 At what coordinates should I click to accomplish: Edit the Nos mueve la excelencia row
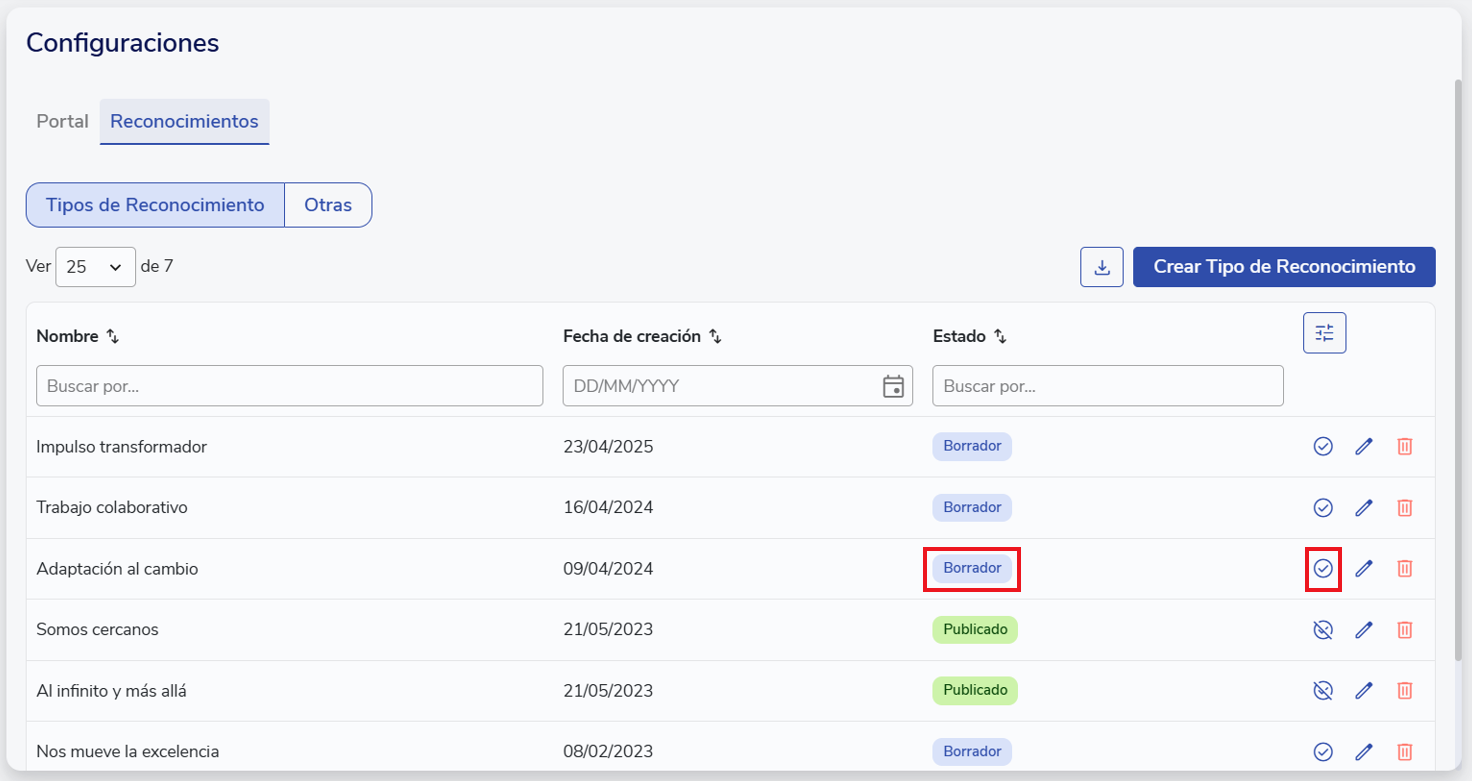point(1364,752)
